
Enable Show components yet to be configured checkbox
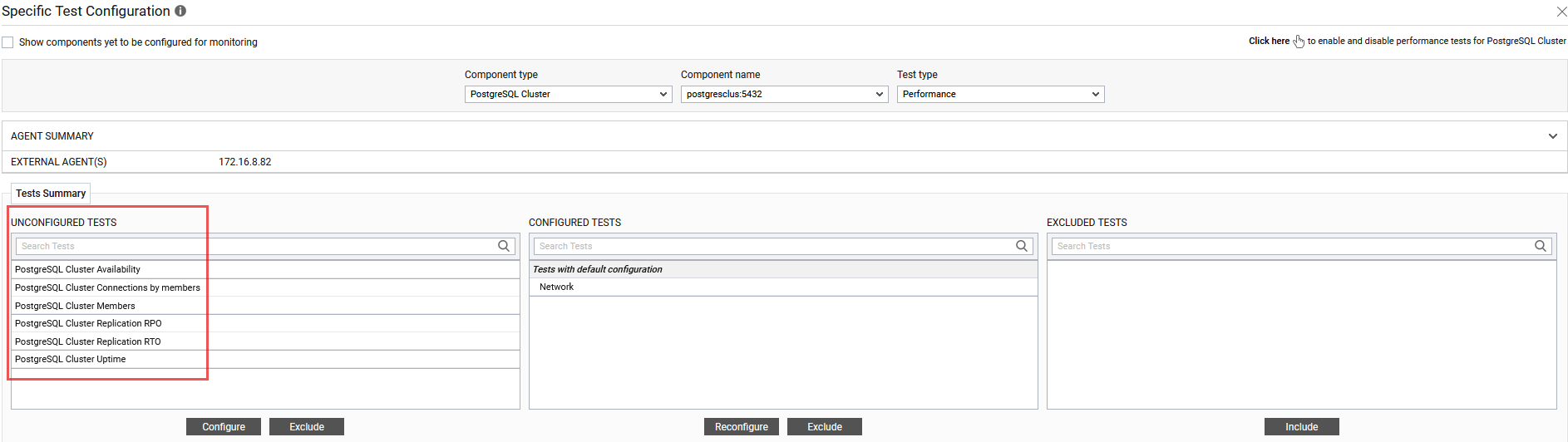tap(8, 42)
